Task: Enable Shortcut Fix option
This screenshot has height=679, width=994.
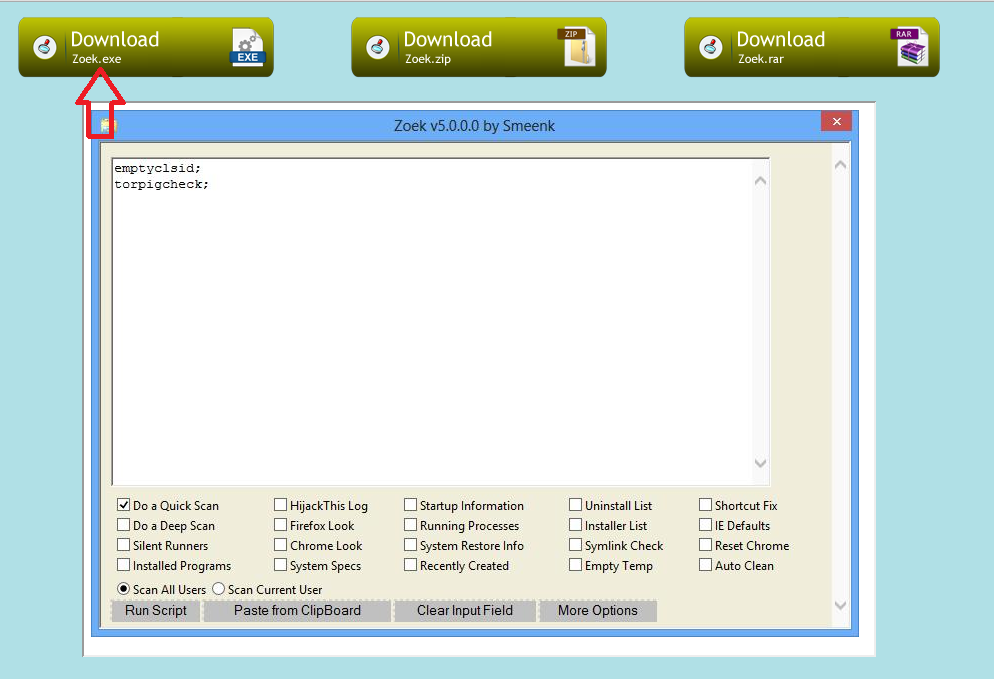Action: [706, 505]
